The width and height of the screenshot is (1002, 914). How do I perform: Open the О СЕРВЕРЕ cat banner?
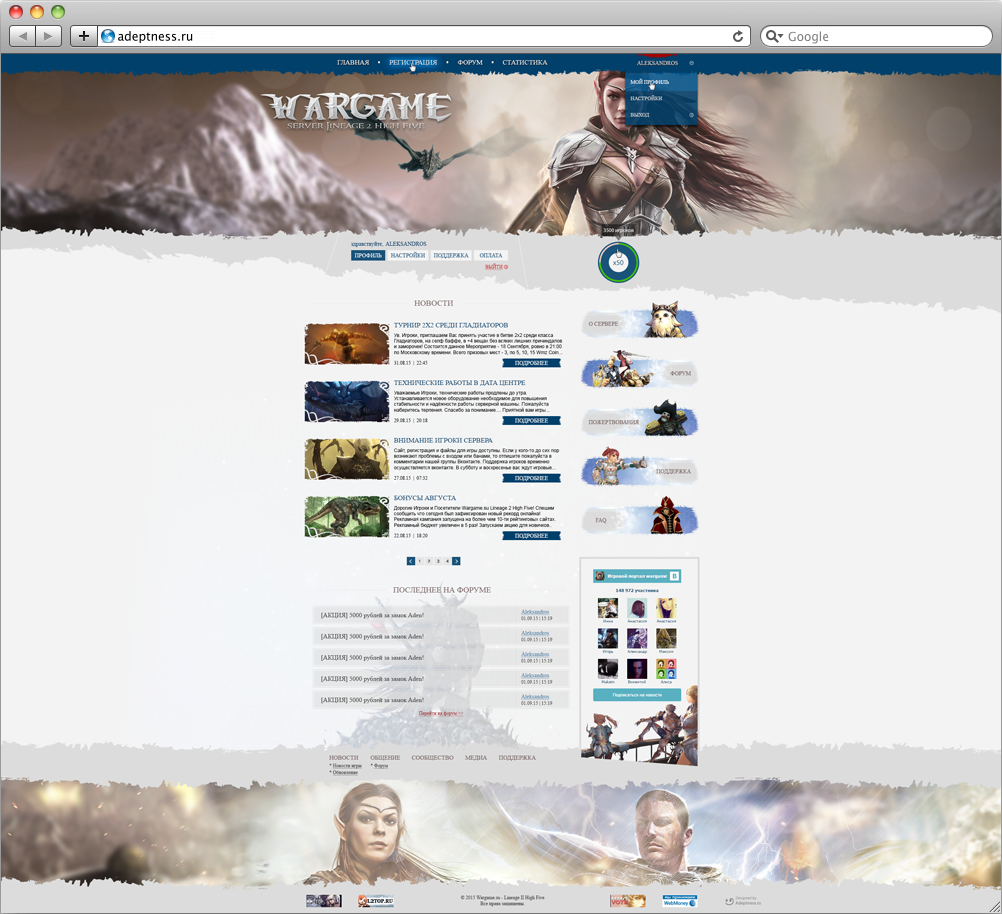tap(639, 321)
